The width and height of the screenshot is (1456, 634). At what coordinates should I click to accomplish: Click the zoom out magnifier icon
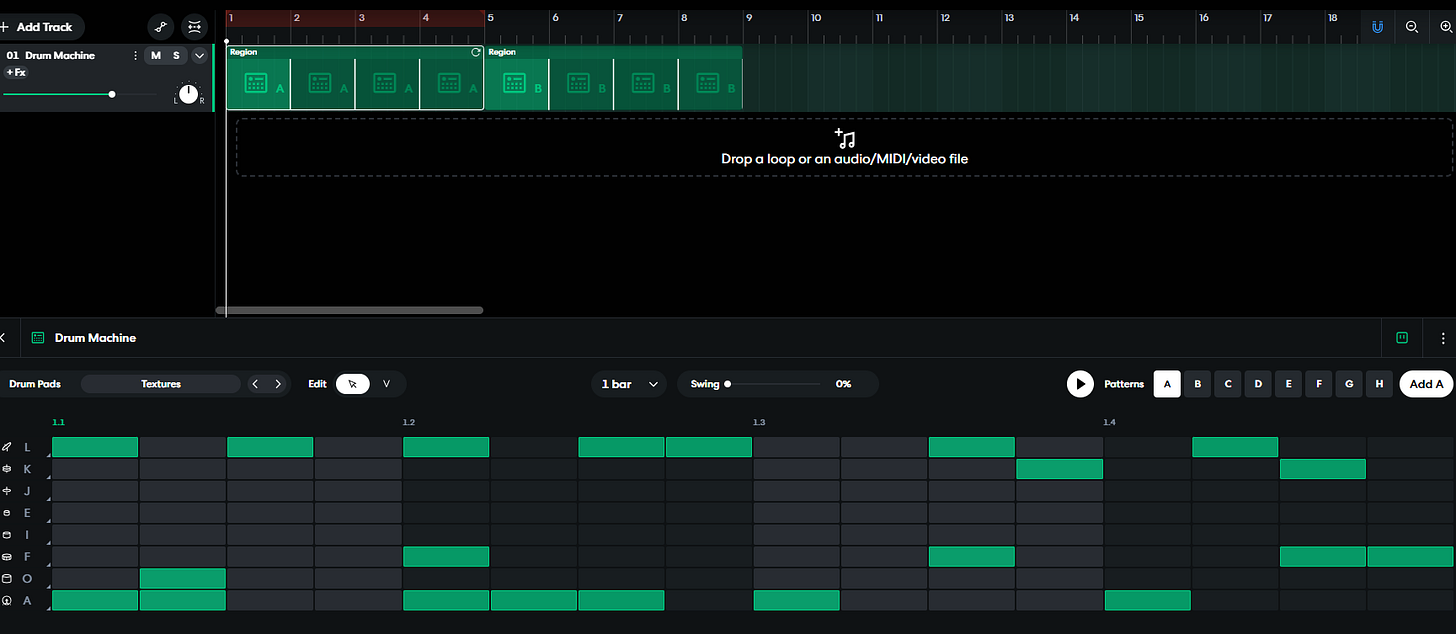coord(1412,27)
